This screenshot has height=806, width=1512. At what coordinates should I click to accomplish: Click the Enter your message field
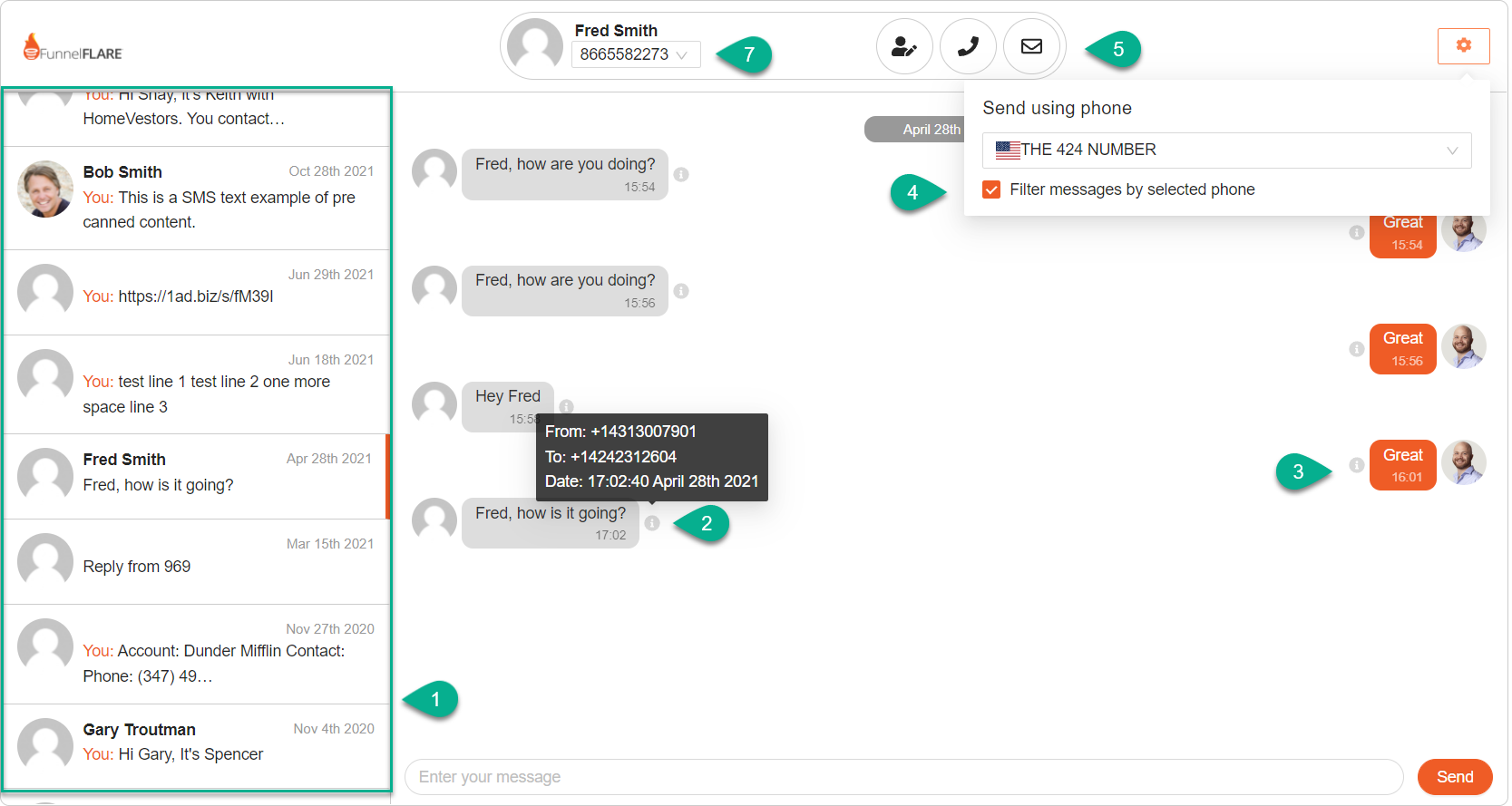[903, 777]
